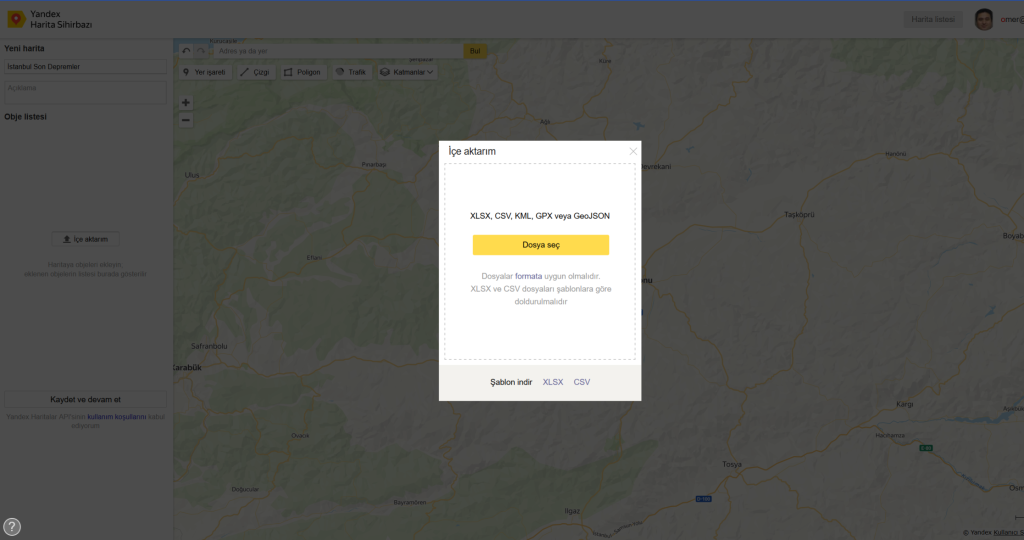Viewport: 1024px width, 540px height.
Task: Open Harita listesi
Action: [x=933, y=20]
